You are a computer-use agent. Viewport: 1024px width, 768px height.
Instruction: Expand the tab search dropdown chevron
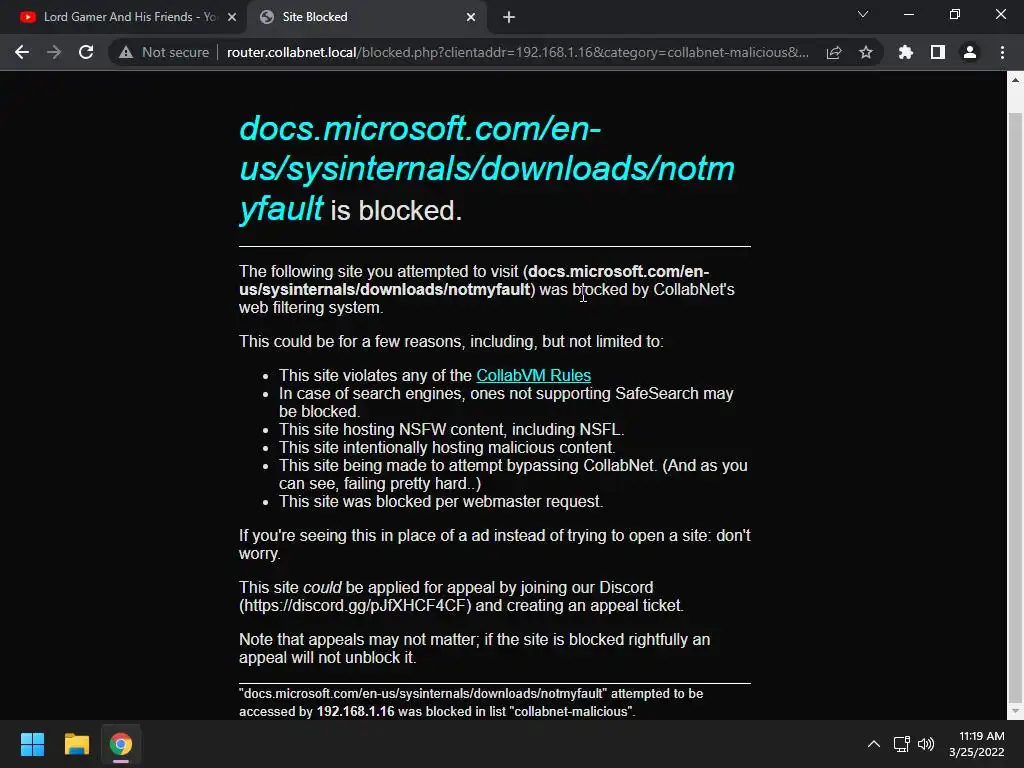coord(863,14)
